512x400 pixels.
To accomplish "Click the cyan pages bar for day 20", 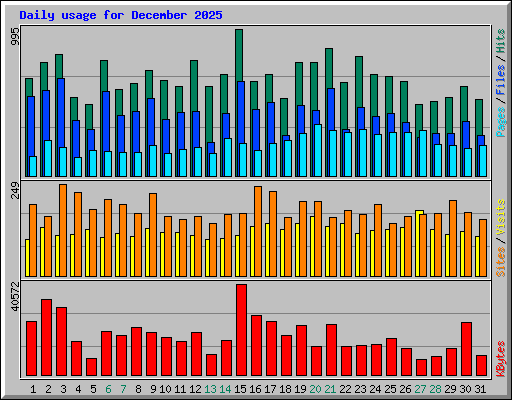I will (x=318, y=150).
